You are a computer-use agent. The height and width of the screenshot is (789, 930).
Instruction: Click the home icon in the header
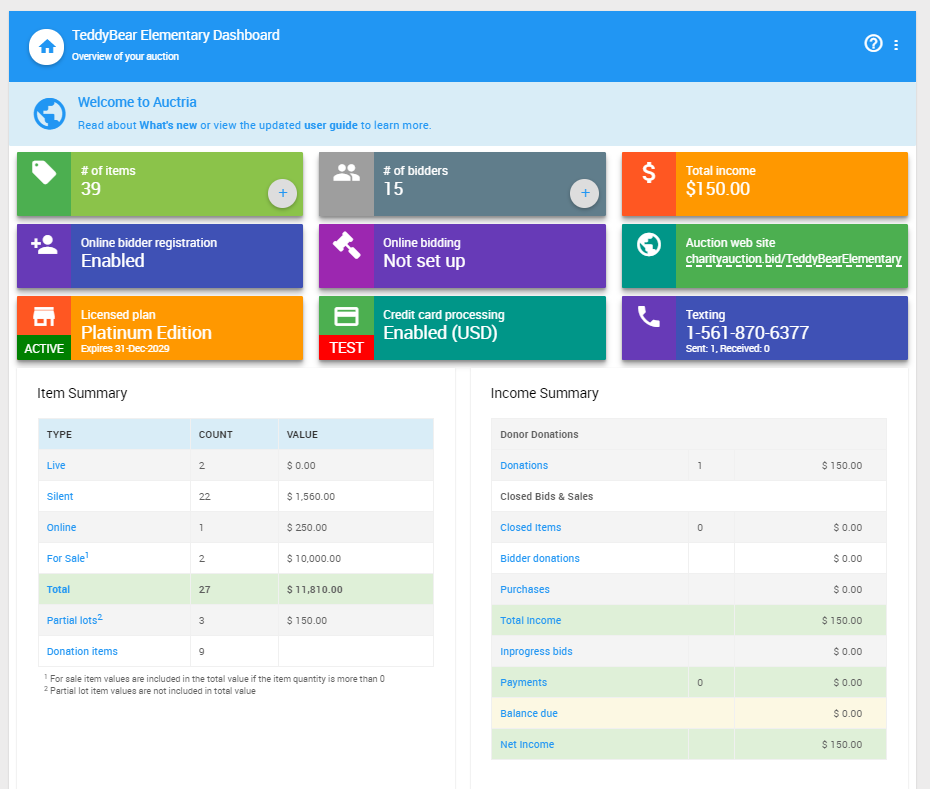coord(46,46)
